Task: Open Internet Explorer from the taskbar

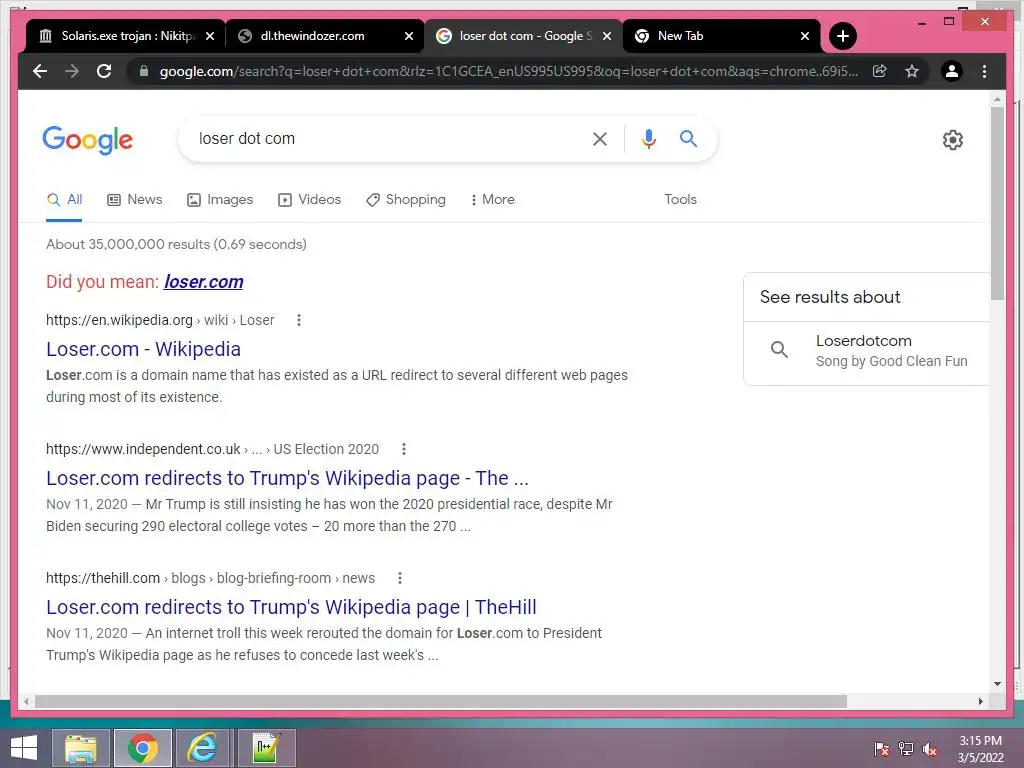Action: [202, 748]
